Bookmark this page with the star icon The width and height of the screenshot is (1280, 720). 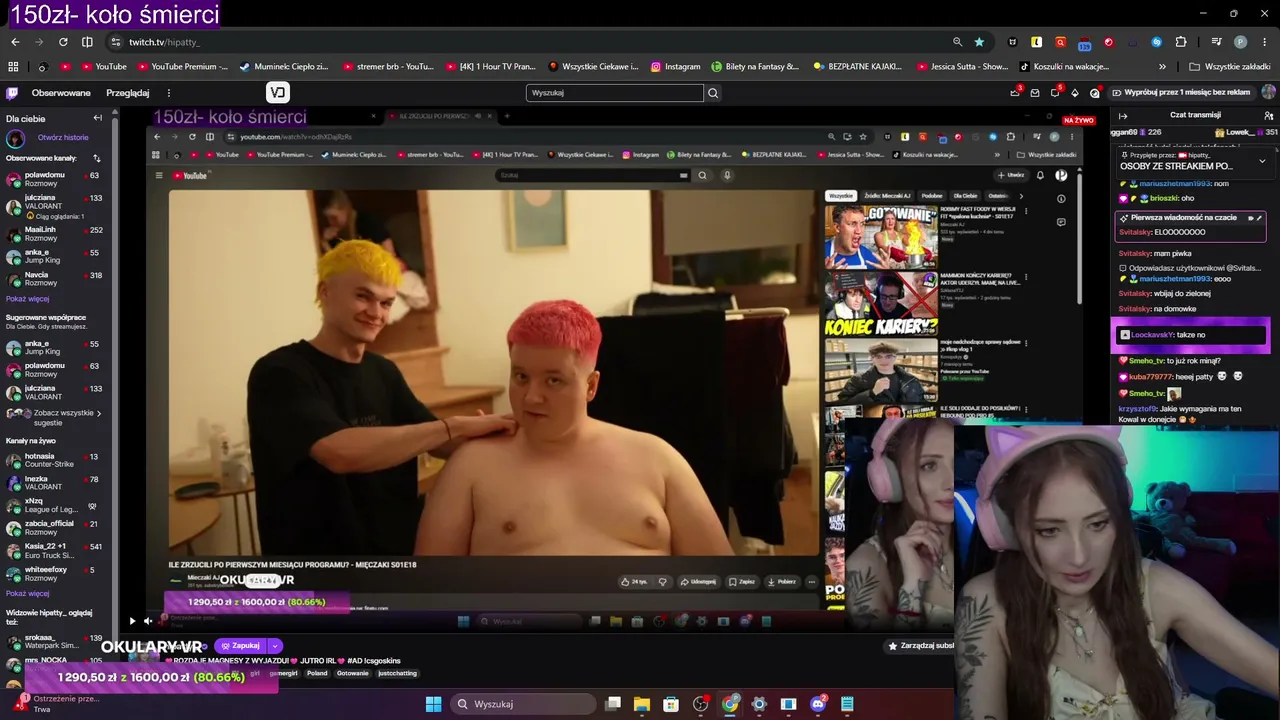[979, 42]
